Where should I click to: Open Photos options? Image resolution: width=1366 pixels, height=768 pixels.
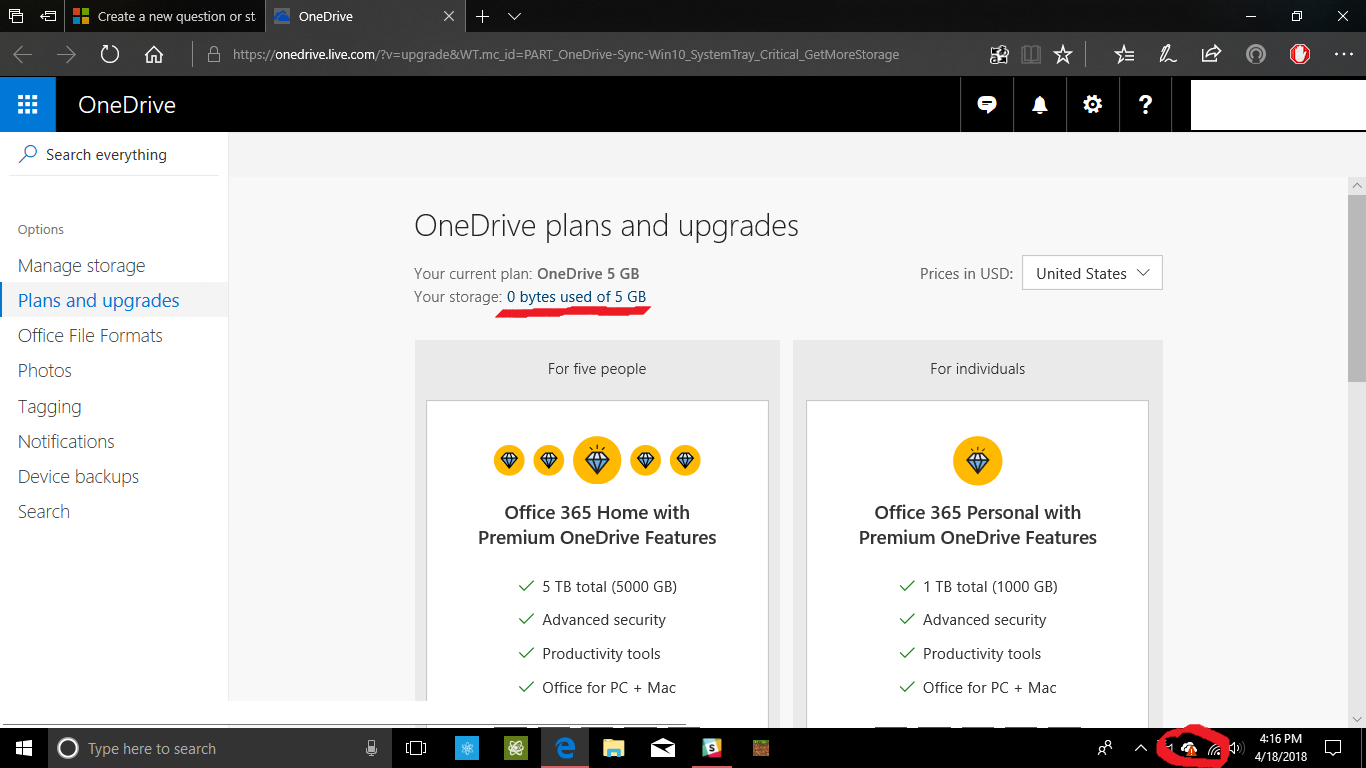[45, 370]
